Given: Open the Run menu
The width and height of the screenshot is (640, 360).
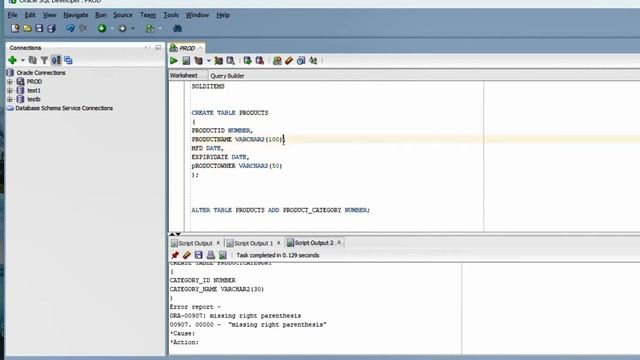Looking at the screenshot, I should [x=101, y=15].
